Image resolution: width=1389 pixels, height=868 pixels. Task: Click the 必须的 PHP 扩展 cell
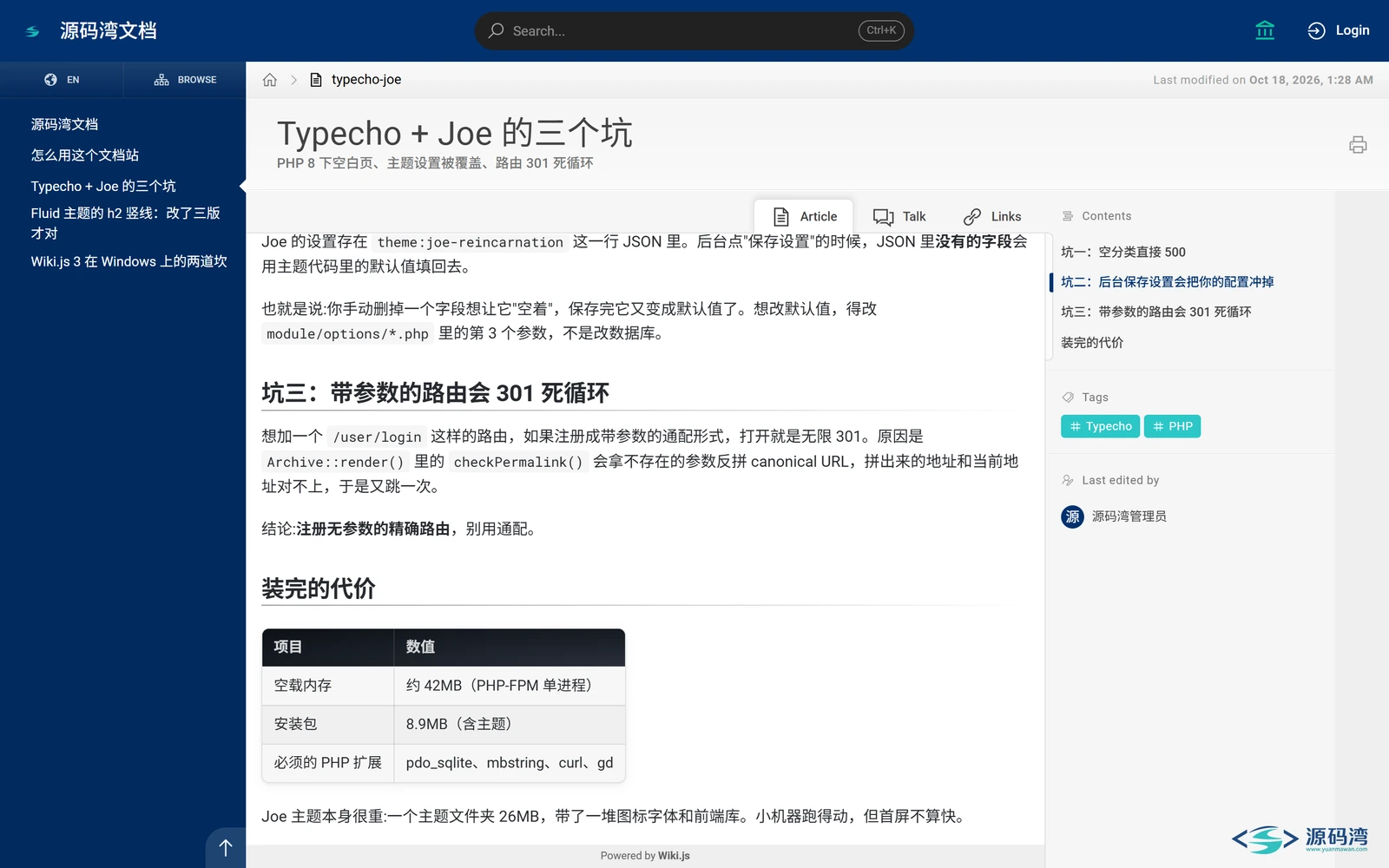pos(328,763)
